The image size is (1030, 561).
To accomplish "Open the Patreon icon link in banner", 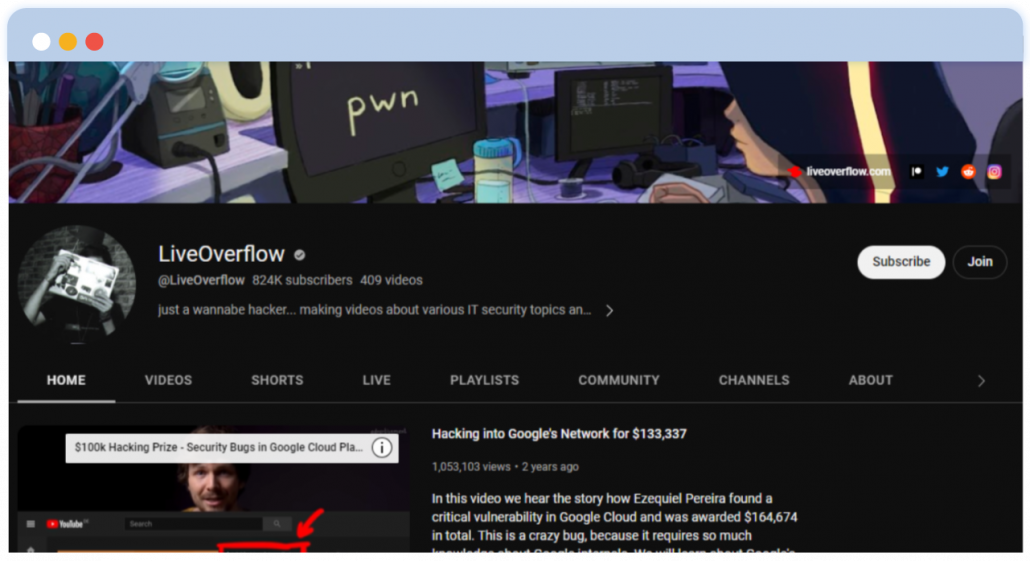I will click(916, 172).
